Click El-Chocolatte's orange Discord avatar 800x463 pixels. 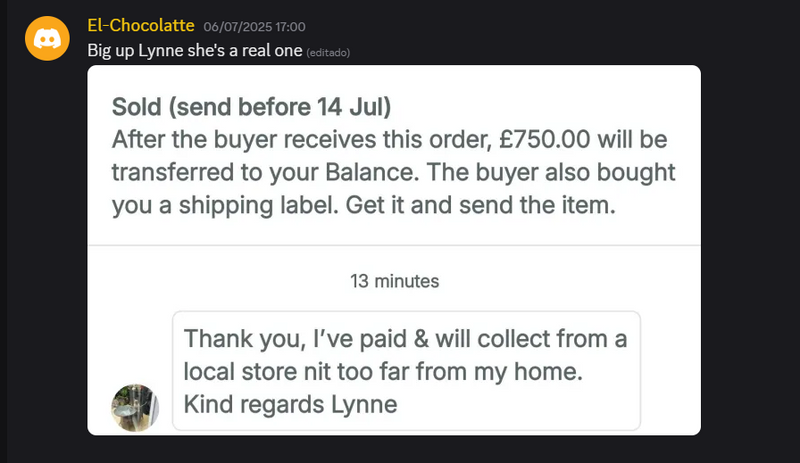tap(47, 38)
